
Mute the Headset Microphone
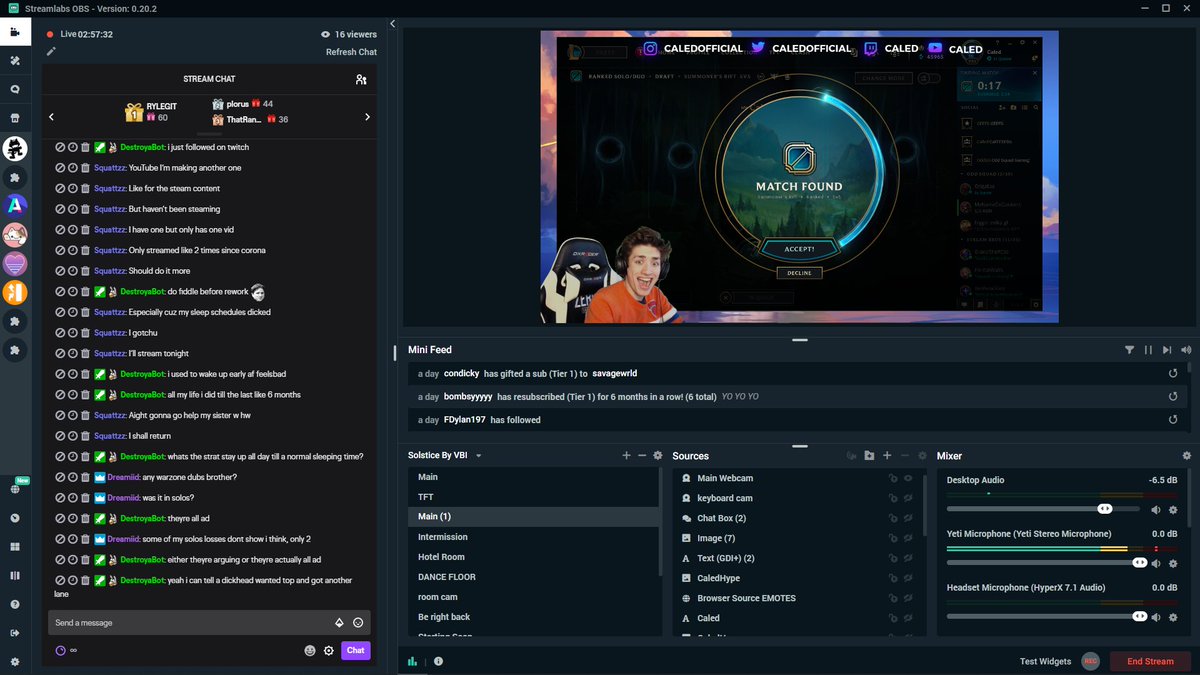click(x=1156, y=617)
